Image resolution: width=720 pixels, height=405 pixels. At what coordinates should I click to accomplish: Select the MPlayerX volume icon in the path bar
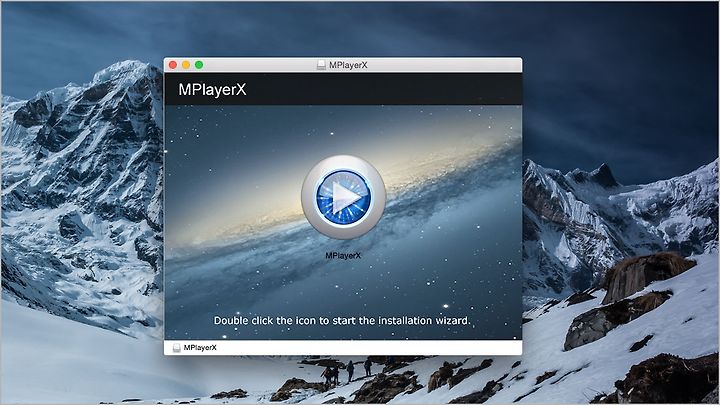pos(176,348)
